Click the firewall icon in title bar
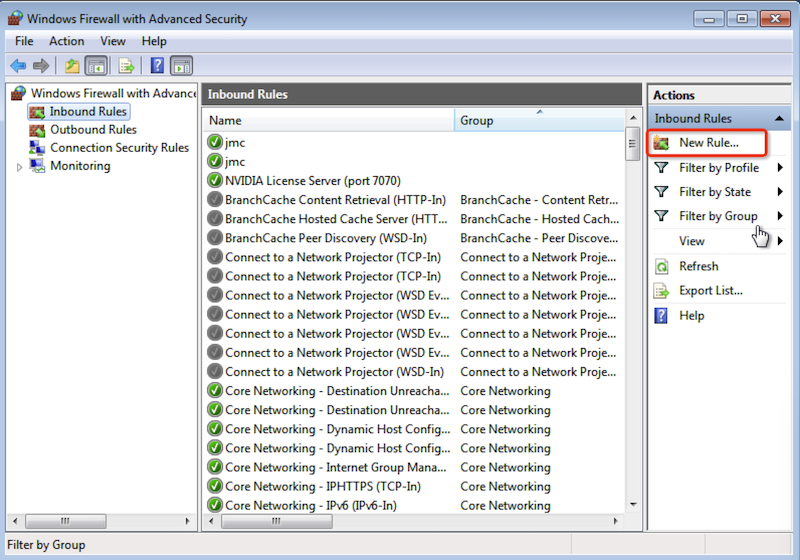 (15, 18)
